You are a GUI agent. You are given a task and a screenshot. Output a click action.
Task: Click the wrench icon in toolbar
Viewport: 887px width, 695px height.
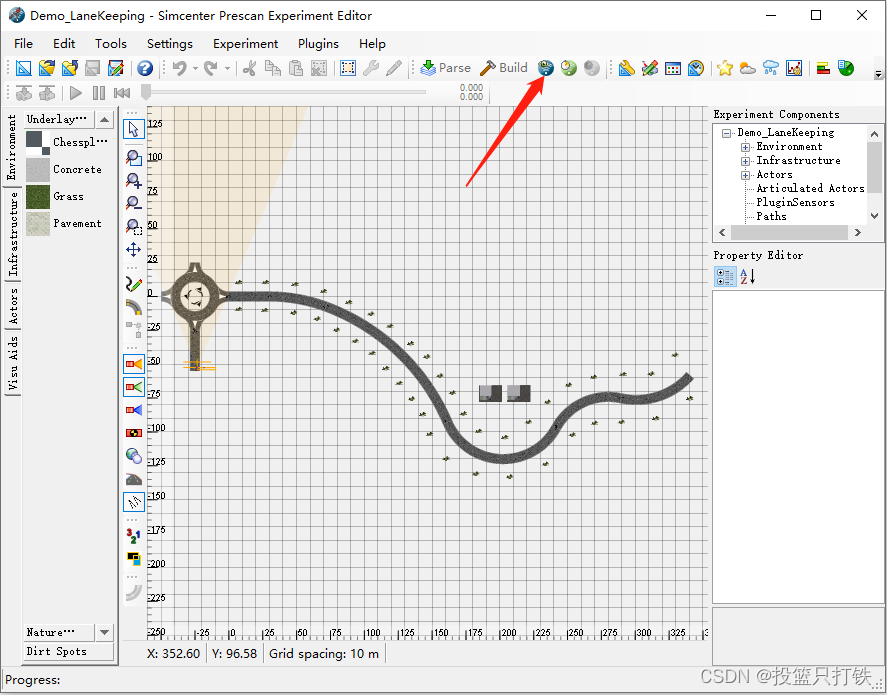(x=371, y=68)
